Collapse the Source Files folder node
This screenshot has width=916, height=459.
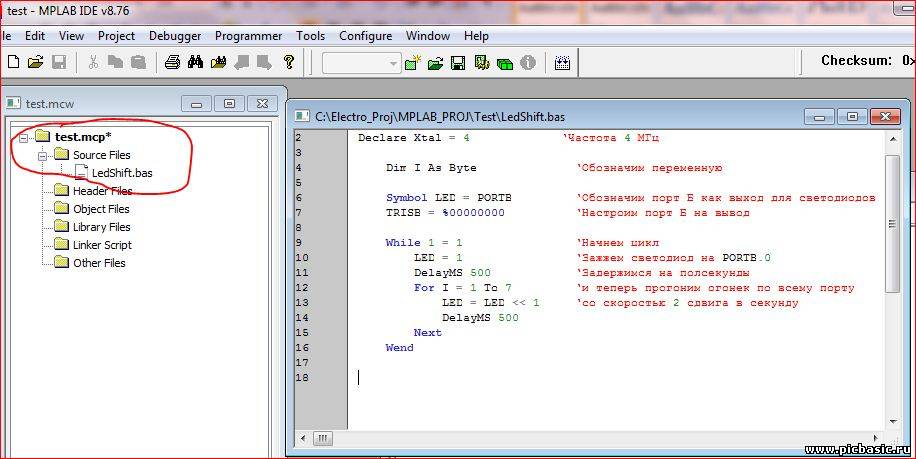coord(43,155)
